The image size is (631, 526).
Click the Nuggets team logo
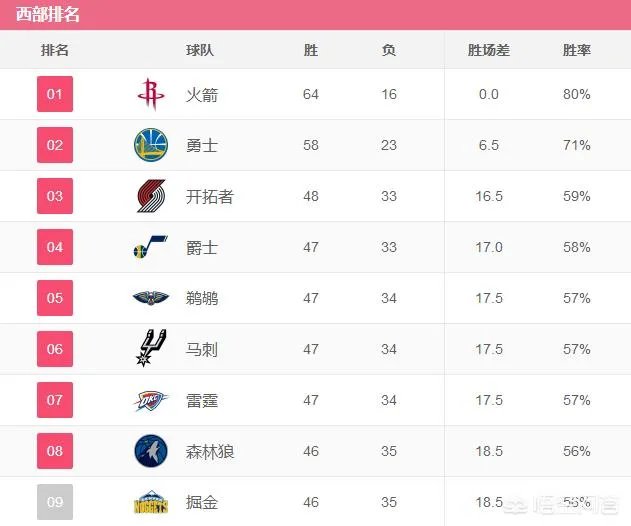[150, 502]
